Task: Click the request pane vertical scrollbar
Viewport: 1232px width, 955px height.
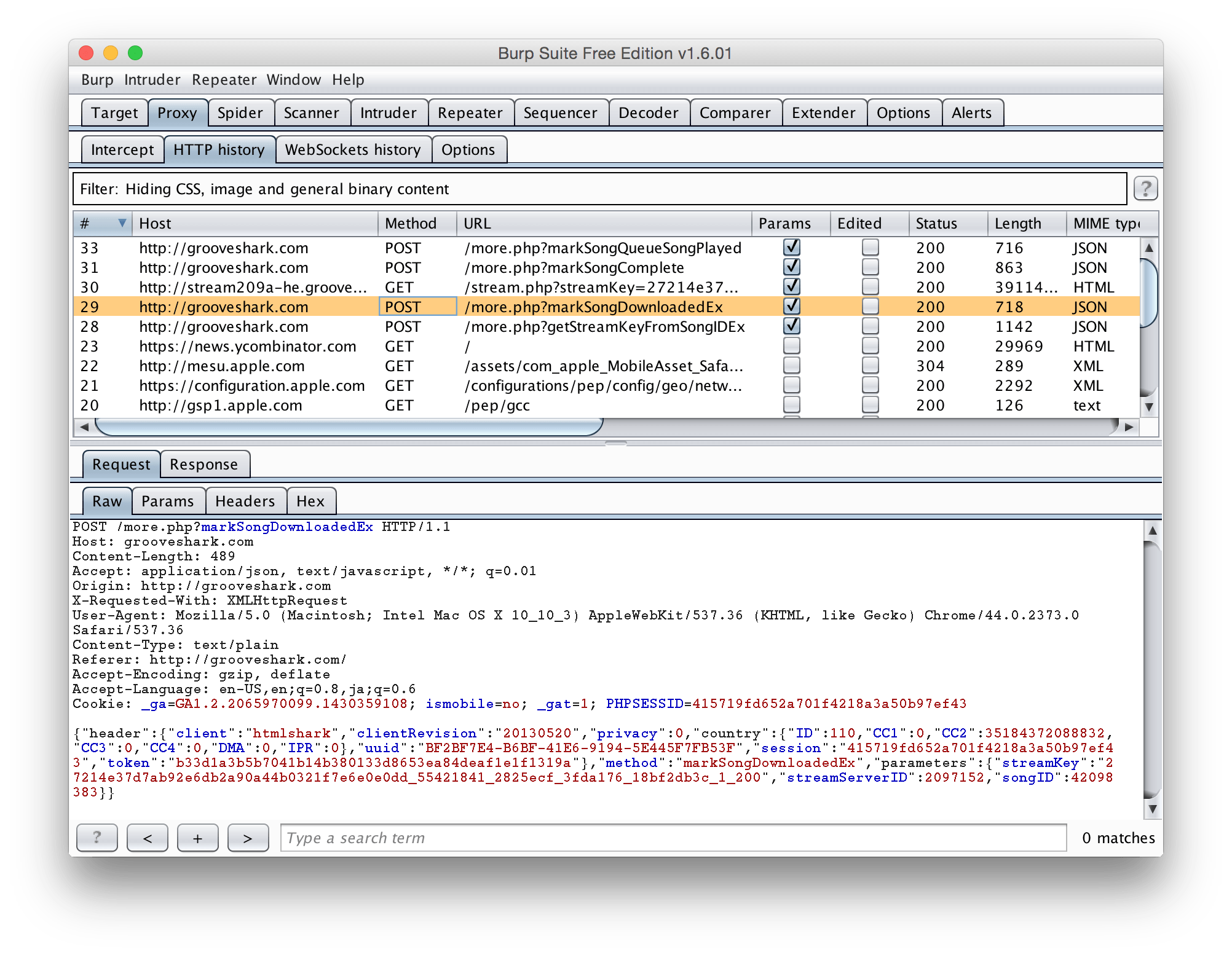Action: (1153, 670)
